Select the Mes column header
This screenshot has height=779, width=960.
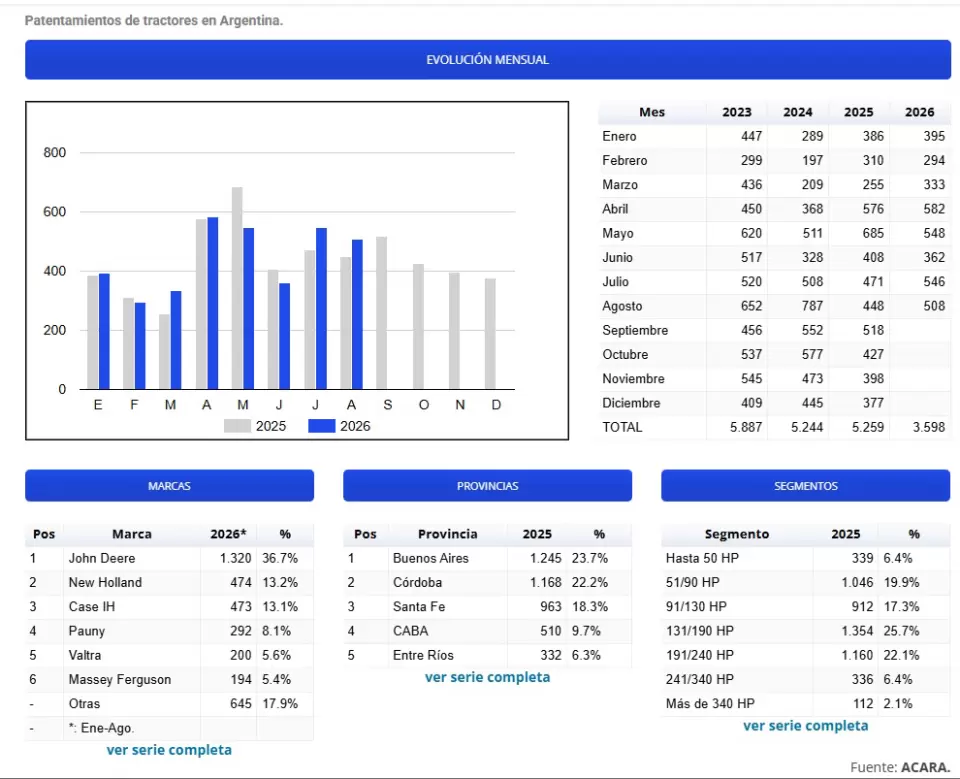652,112
